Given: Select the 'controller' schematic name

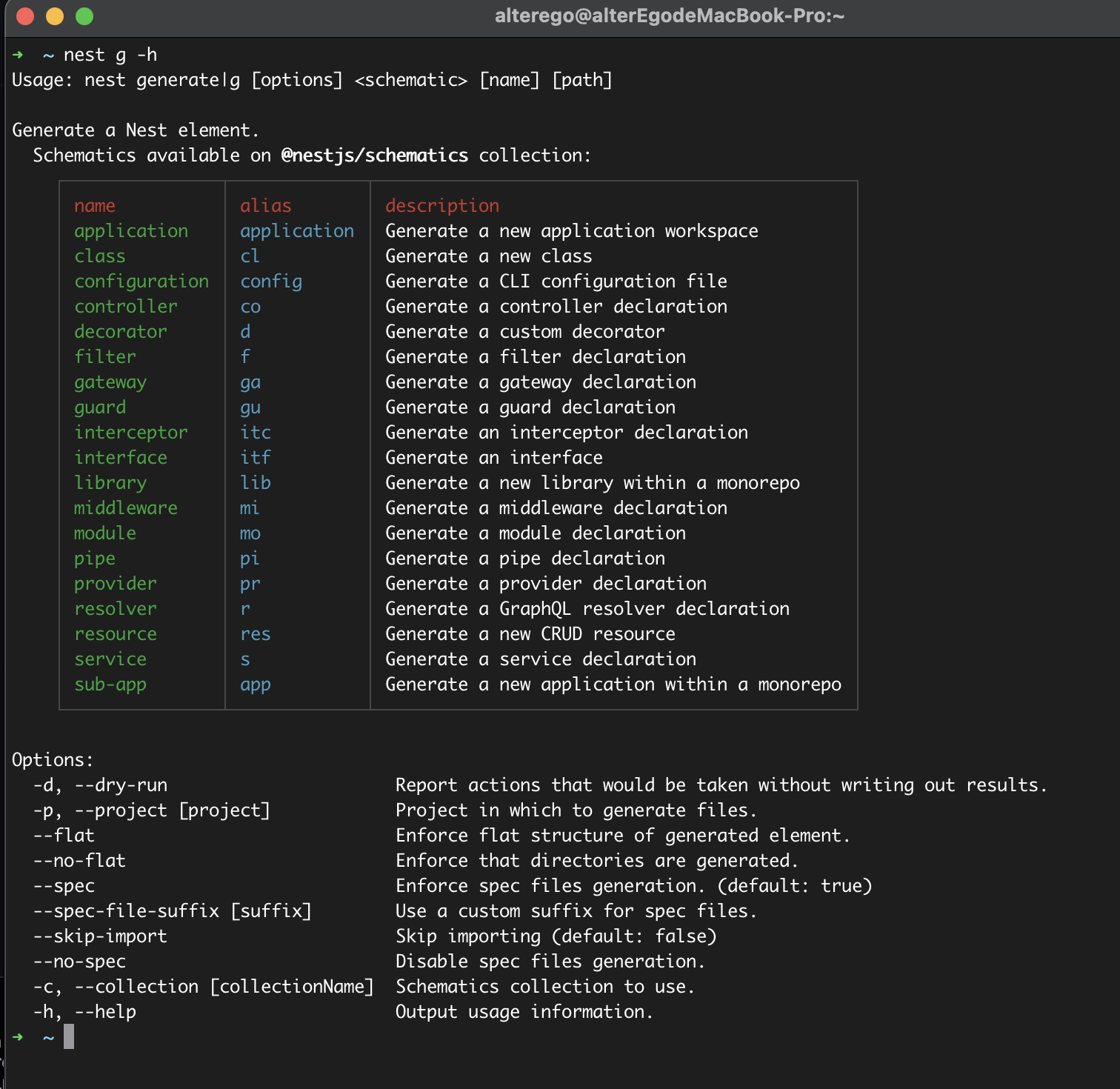Looking at the screenshot, I should tap(126, 307).
